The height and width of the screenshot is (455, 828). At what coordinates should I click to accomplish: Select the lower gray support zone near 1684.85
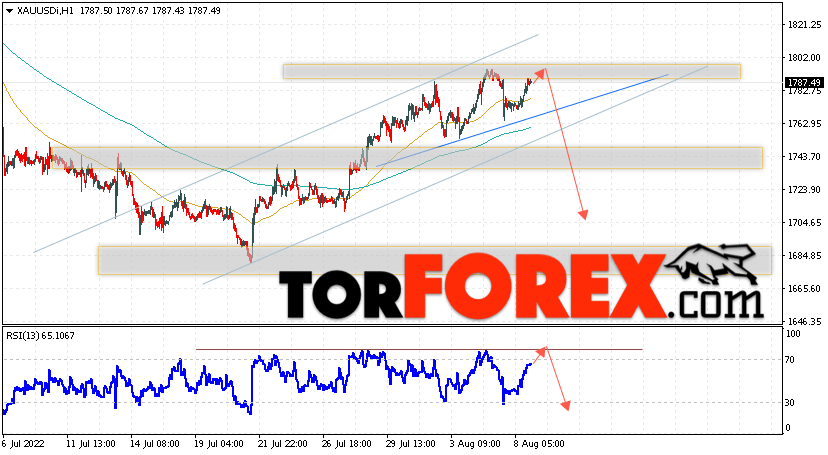click(435, 260)
